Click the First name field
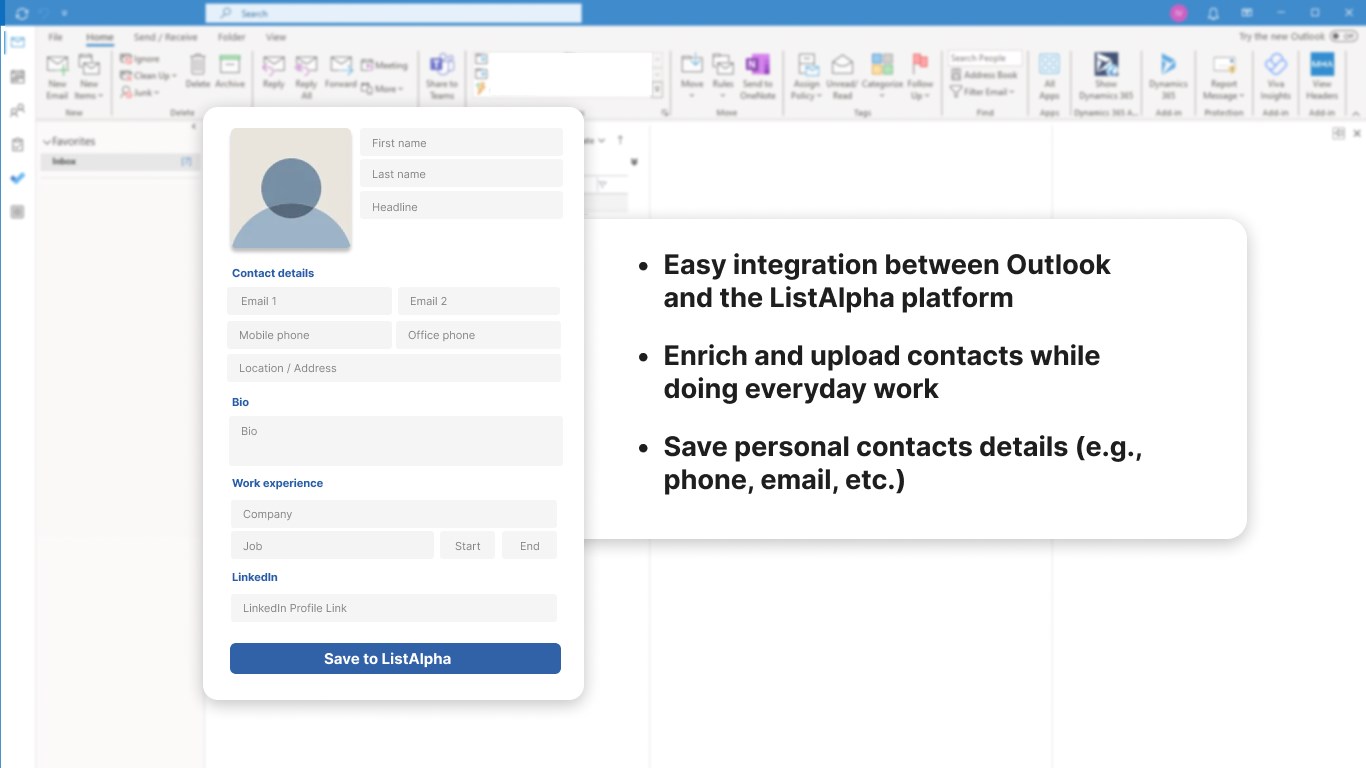The image size is (1366, 768). [x=461, y=143]
